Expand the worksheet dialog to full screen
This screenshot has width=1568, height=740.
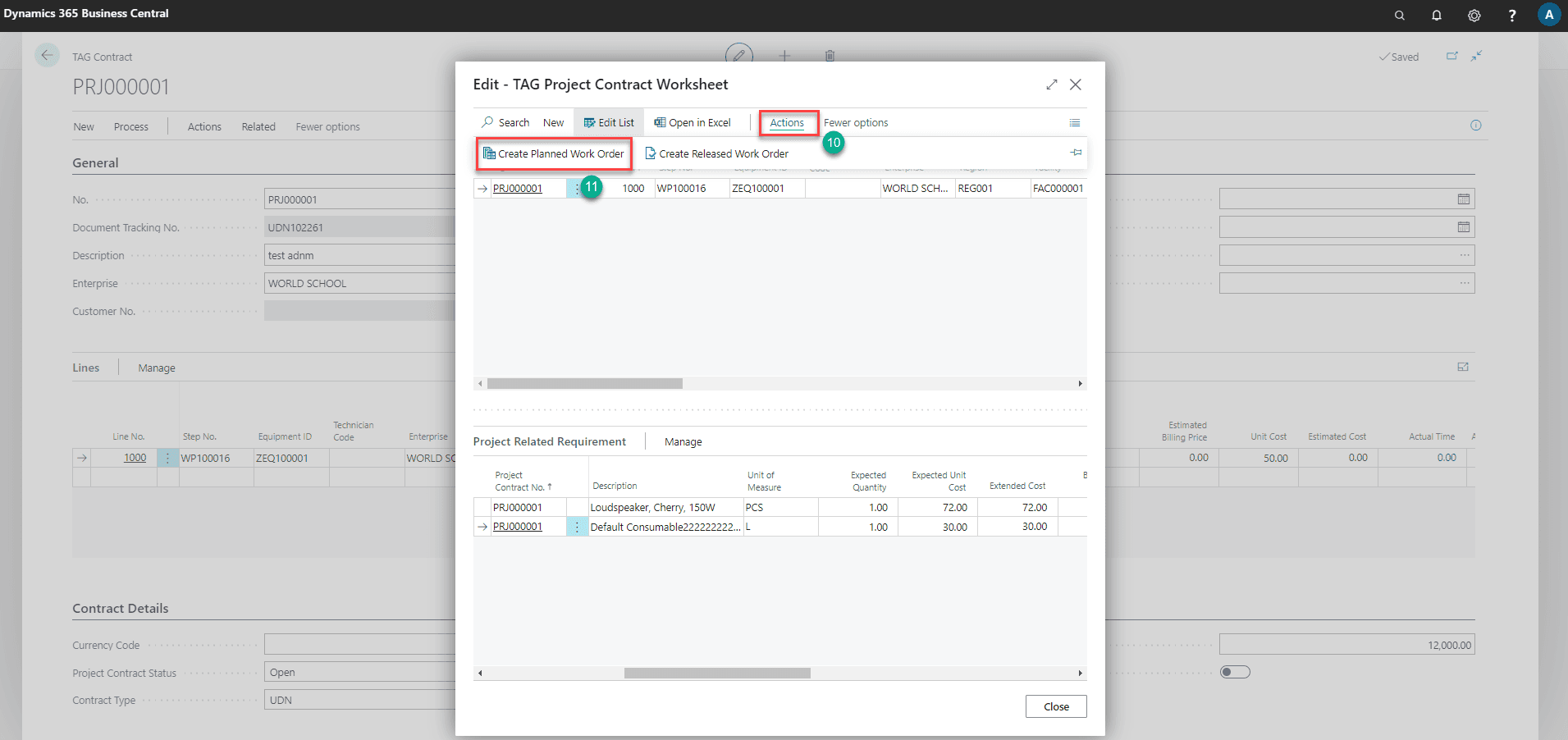pos(1052,85)
